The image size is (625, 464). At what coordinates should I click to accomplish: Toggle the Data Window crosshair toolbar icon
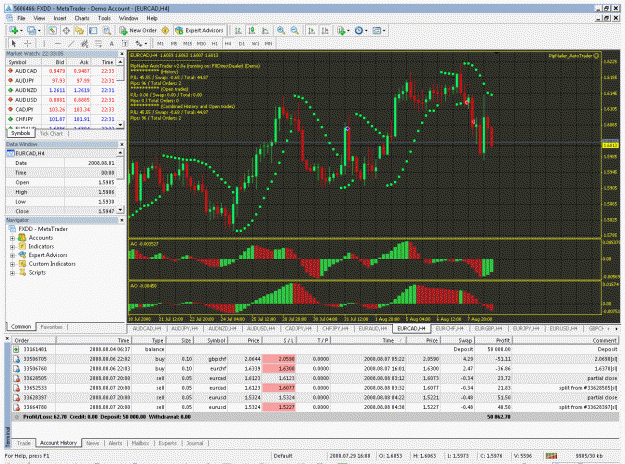pyautogui.click(x=66, y=30)
